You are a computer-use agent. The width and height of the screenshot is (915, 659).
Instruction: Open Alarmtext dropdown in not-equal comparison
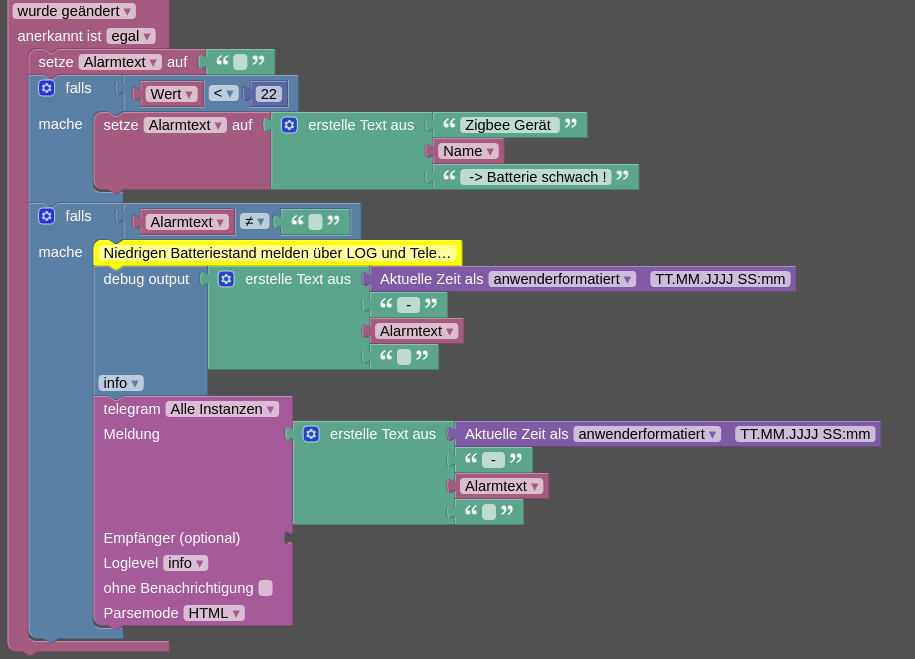[x=187, y=222]
